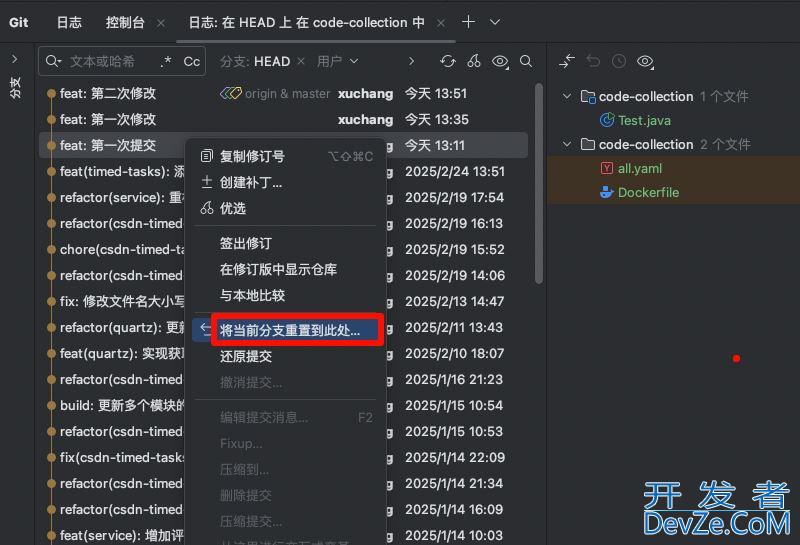
Task: Close the 日志: 在 HEAD 上 tab
Action: 441,23
